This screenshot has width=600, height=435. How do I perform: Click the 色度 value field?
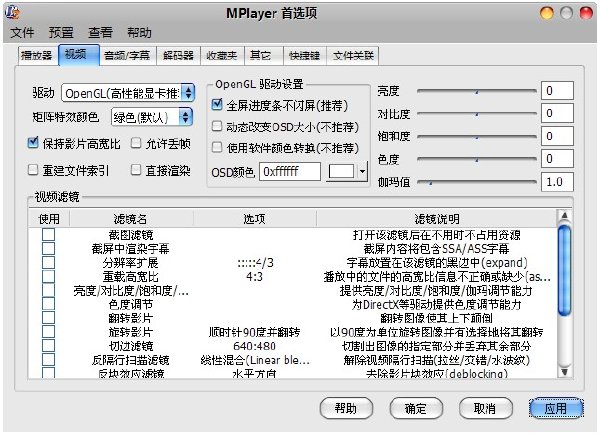pyautogui.click(x=557, y=159)
